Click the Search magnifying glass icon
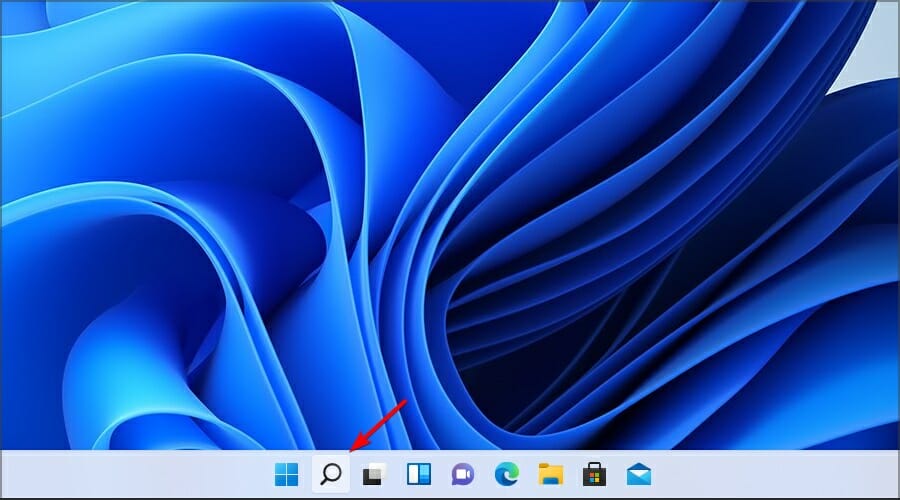The height and width of the screenshot is (500, 900). point(331,474)
